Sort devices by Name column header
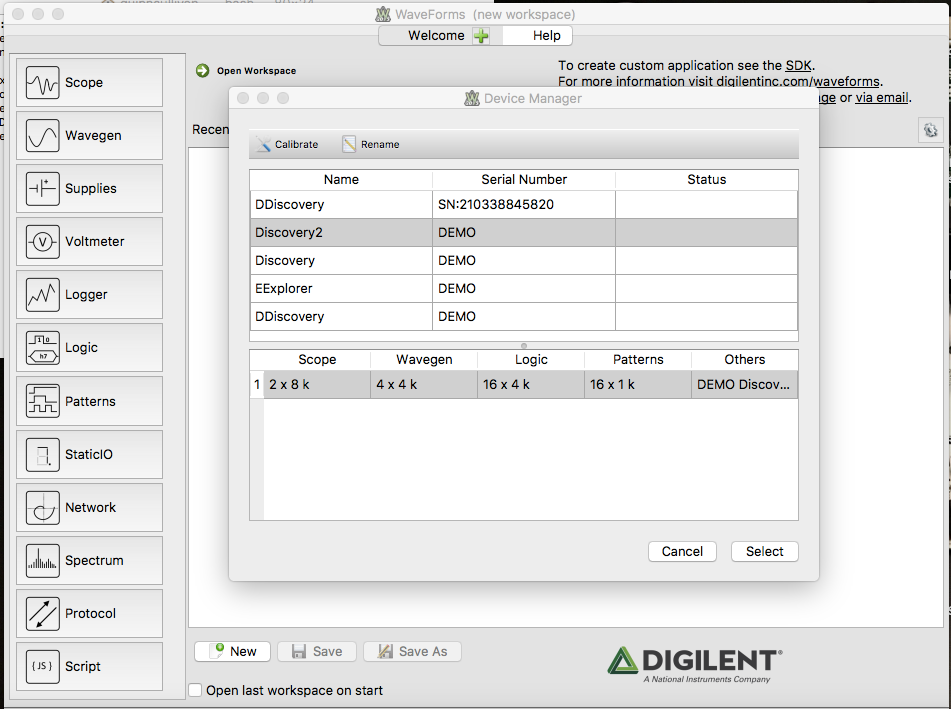The width and height of the screenshot is (951, 710). click(341, 179)
